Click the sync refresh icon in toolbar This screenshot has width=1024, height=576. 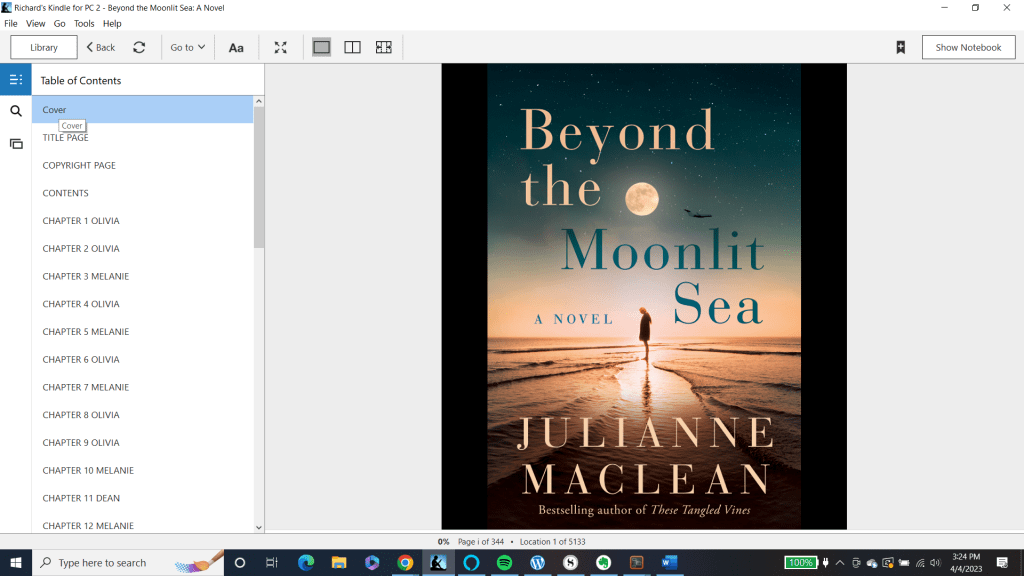(x=139, y=47)
